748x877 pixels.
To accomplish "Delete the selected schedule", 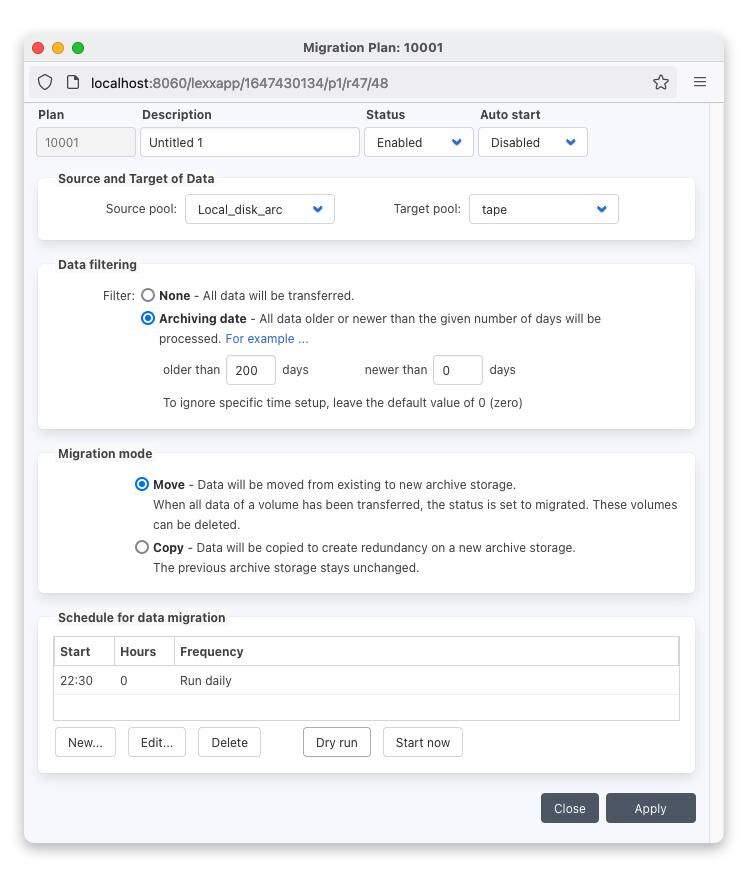I will point(229,742).
